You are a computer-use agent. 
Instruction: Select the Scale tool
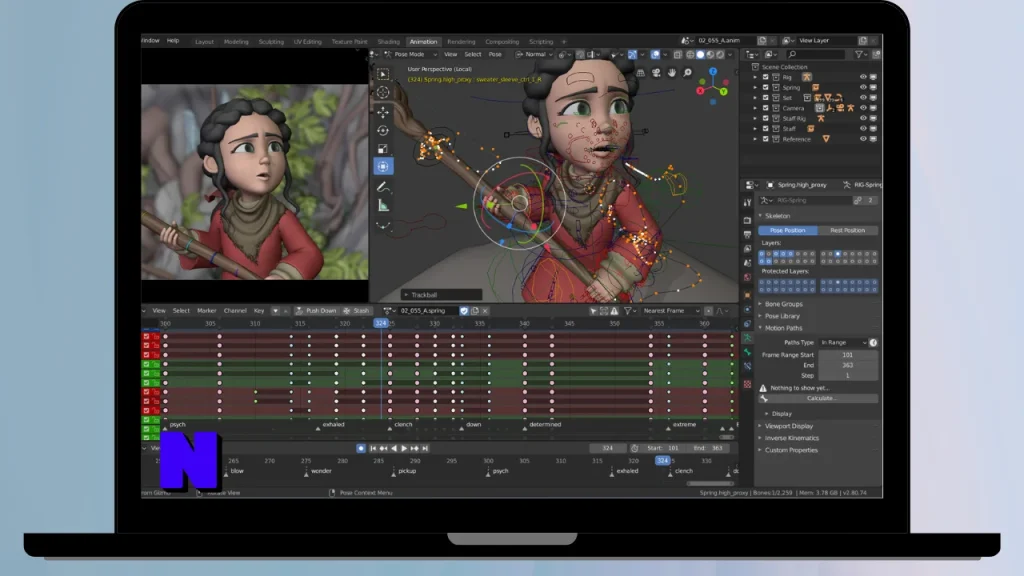click(383, 148)
